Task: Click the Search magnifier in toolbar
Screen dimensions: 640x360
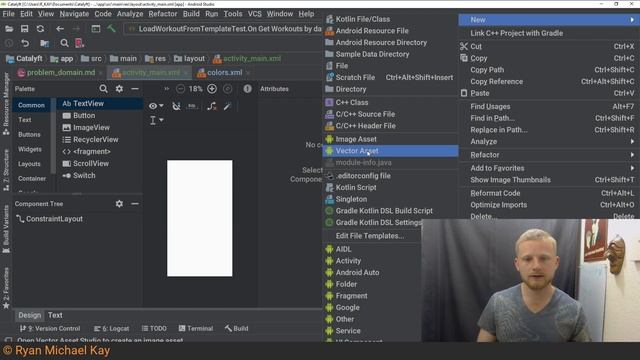Action: coord(64,43)
